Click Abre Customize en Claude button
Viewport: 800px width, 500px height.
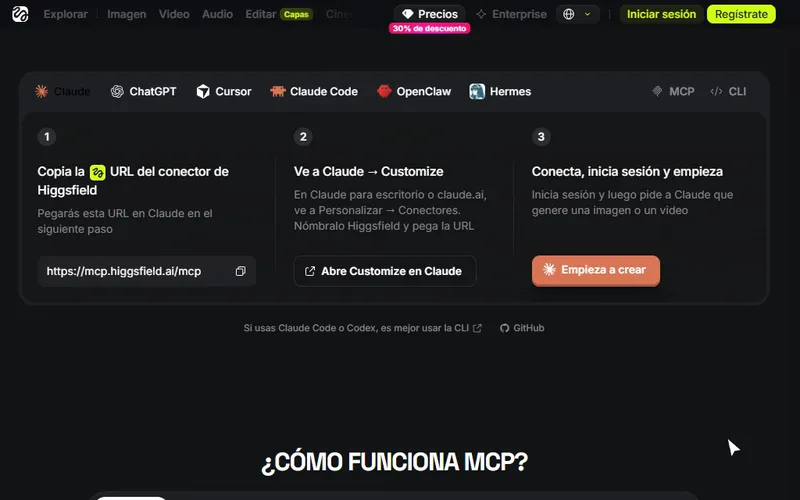tap(385, 271)
